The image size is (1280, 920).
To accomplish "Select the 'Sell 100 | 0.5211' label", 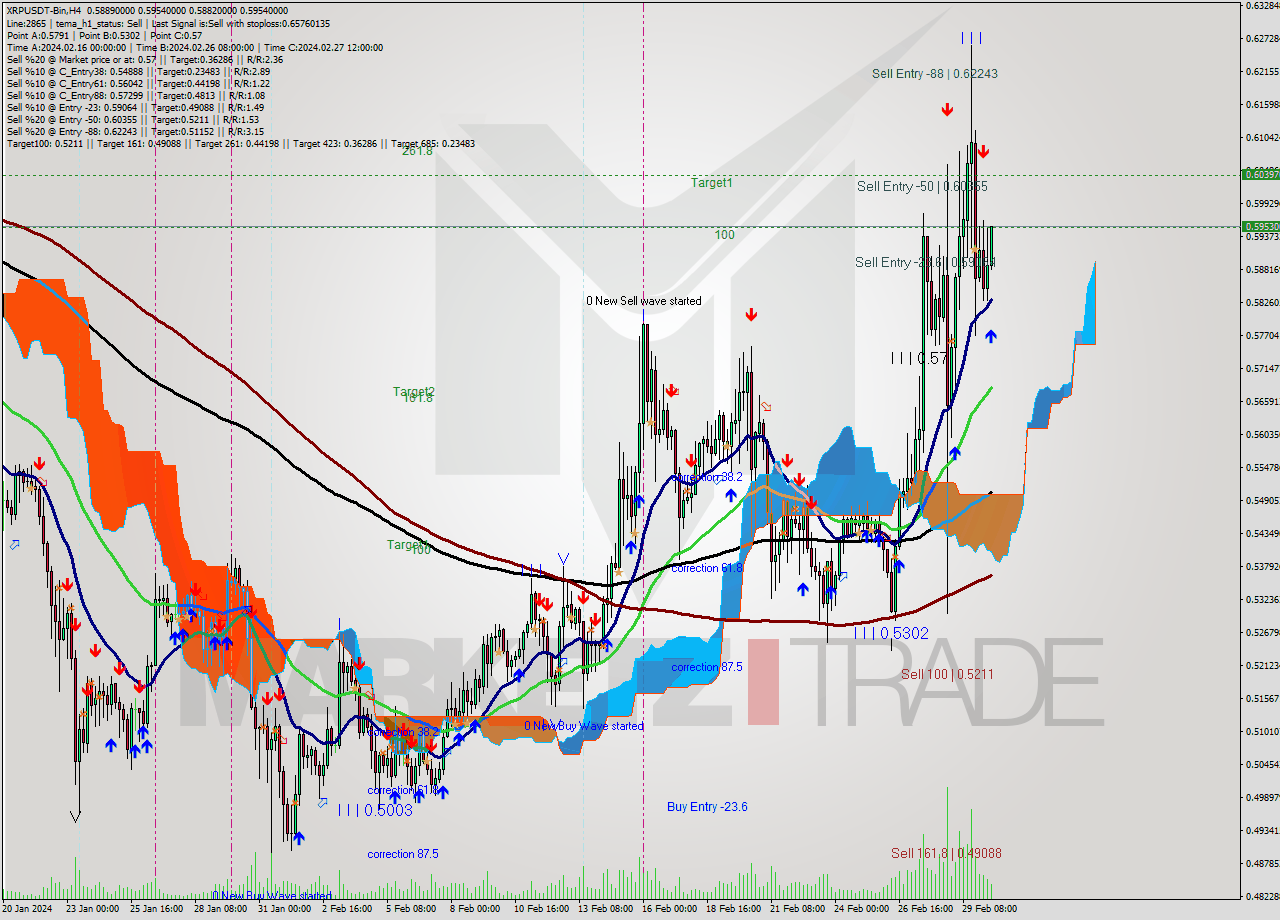I will click(947, 674).
